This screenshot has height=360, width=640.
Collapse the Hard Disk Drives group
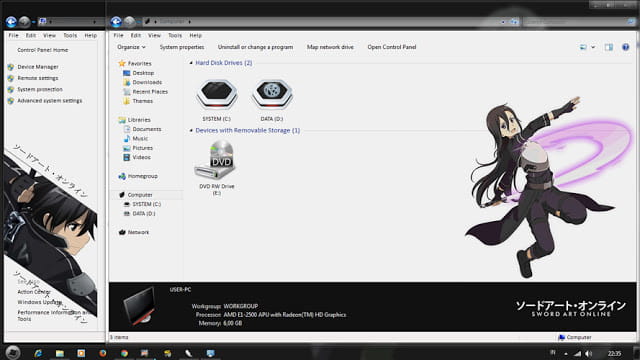[x=191, y=63]
